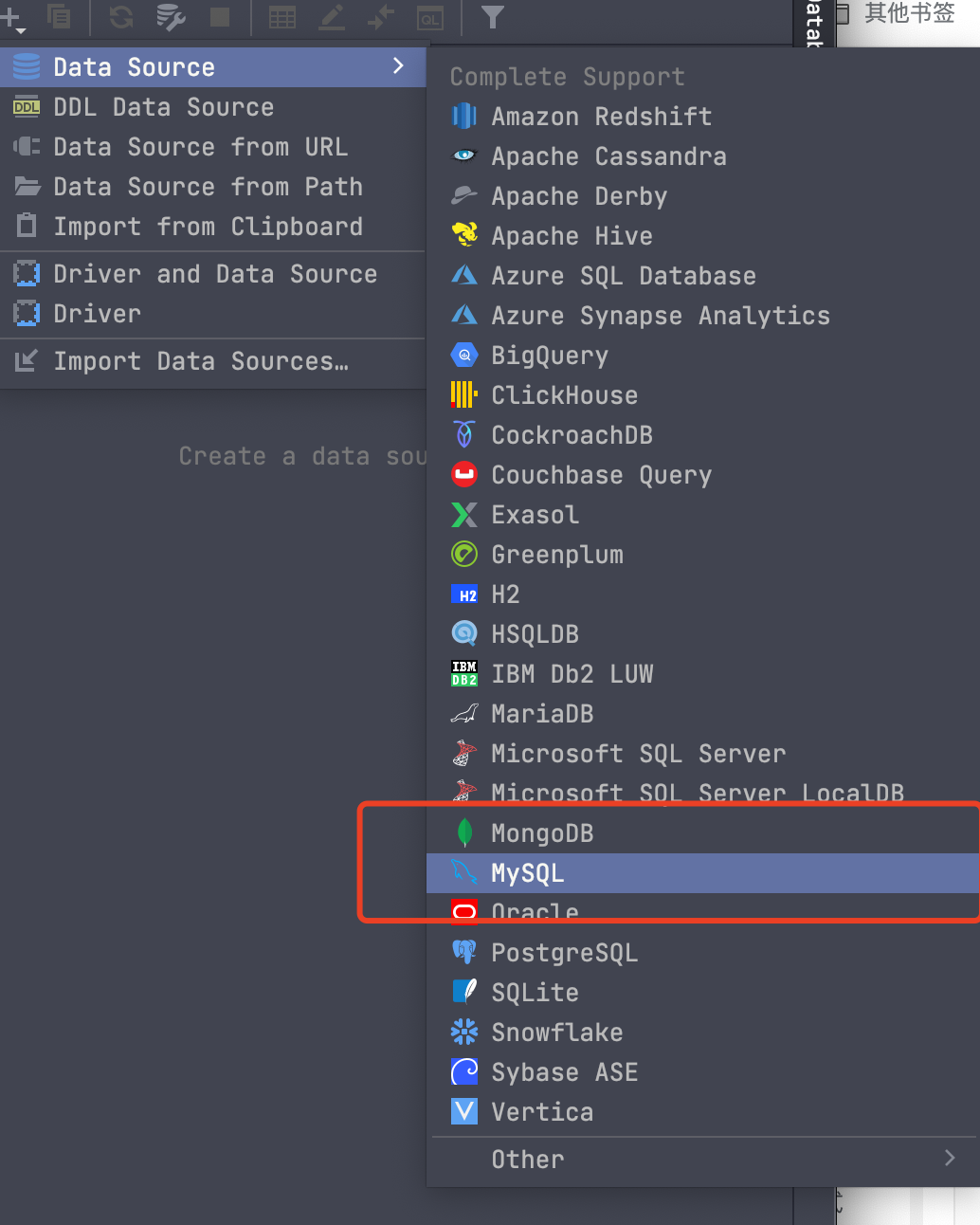Click the Amazon Redshift icon
Screen dimensions: 980x1225
pyautogui.click(x=464, y=117)
